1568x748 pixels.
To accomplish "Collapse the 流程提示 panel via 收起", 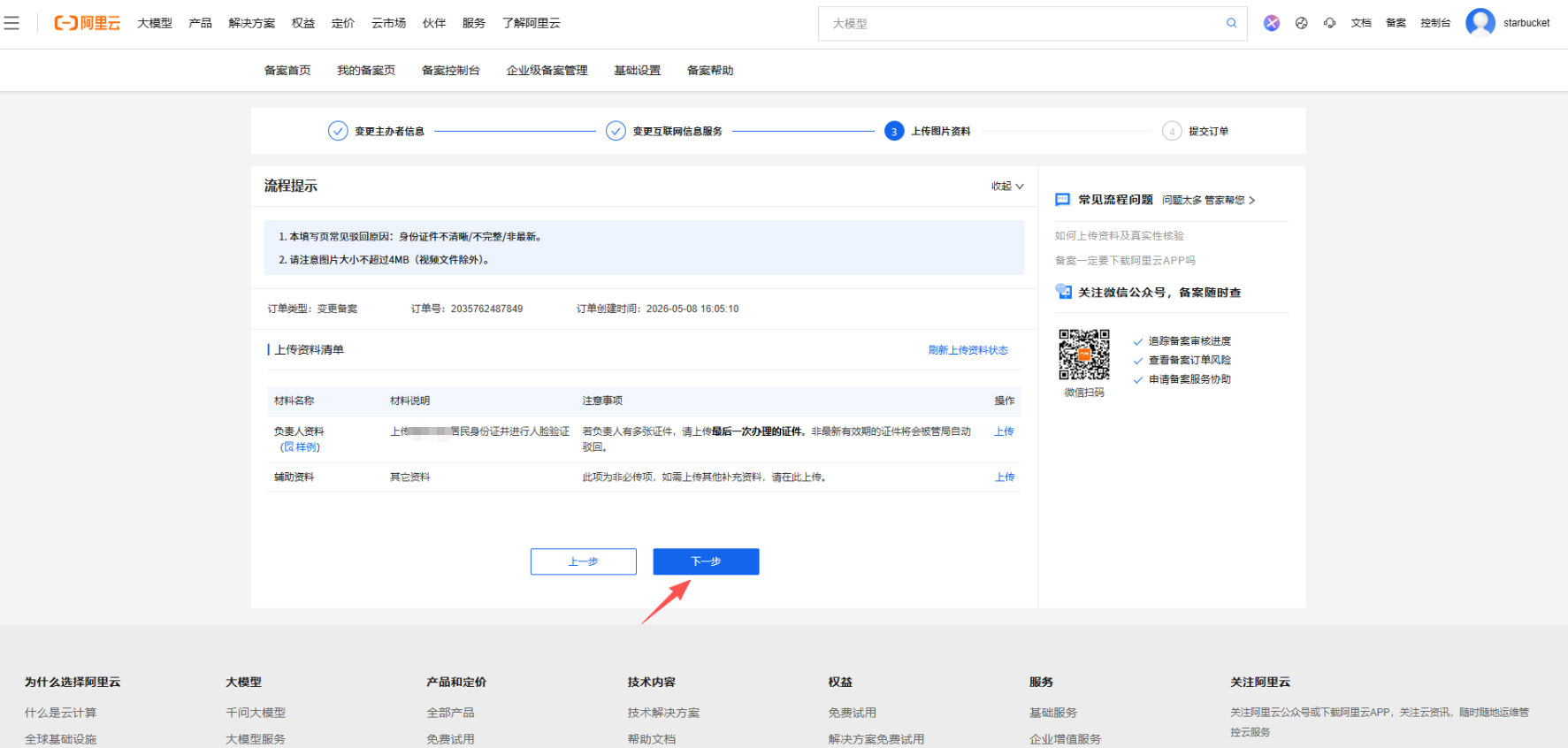I will (1007, 186).
